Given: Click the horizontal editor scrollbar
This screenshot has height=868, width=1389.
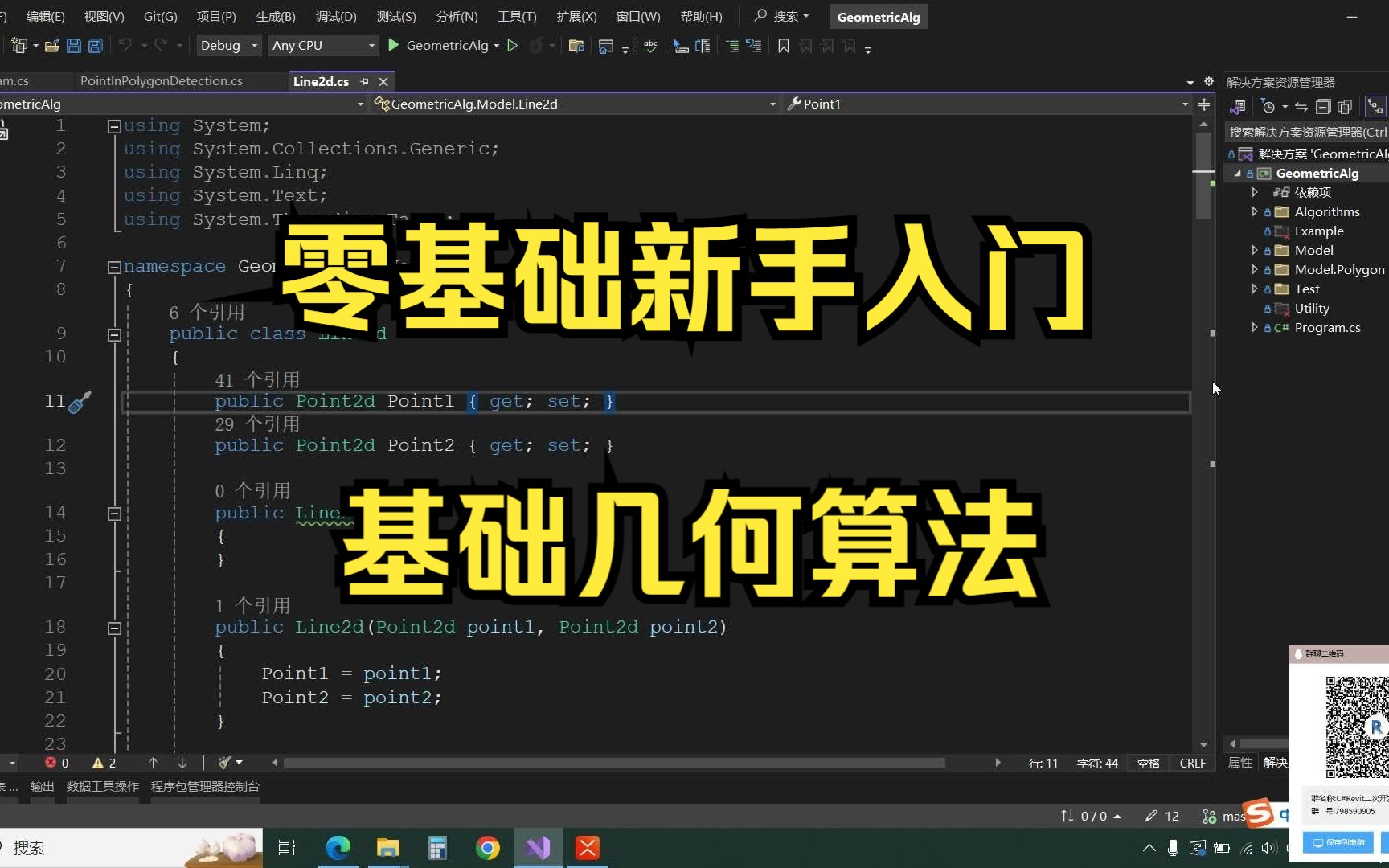Looking at the screenshot, I should (614, 763).
